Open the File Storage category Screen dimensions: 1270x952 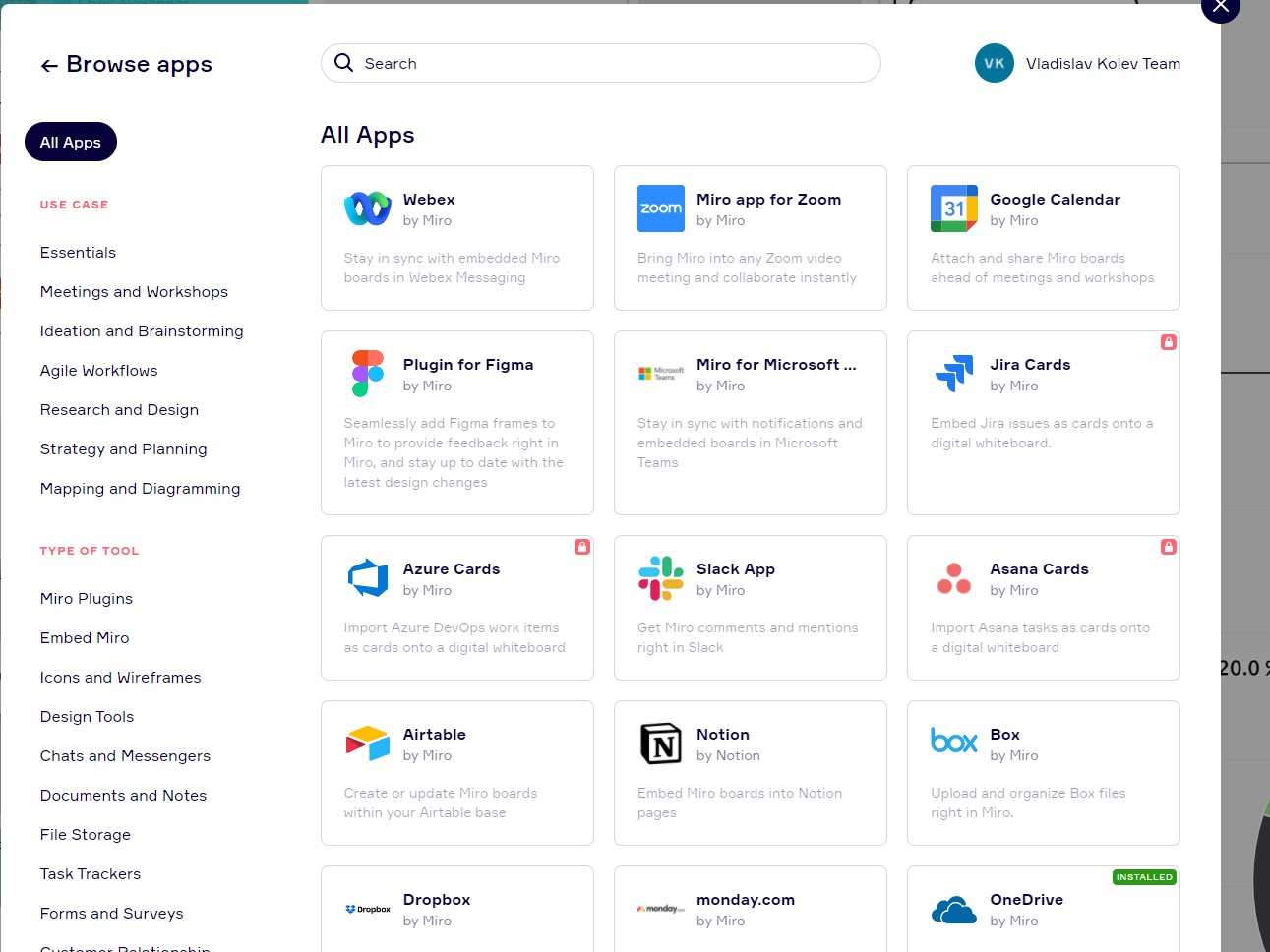coord(86,835)
